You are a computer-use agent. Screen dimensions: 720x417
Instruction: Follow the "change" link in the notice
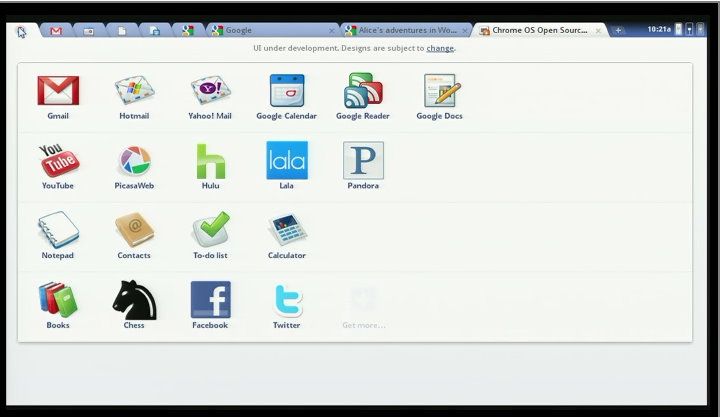(440, 48)
